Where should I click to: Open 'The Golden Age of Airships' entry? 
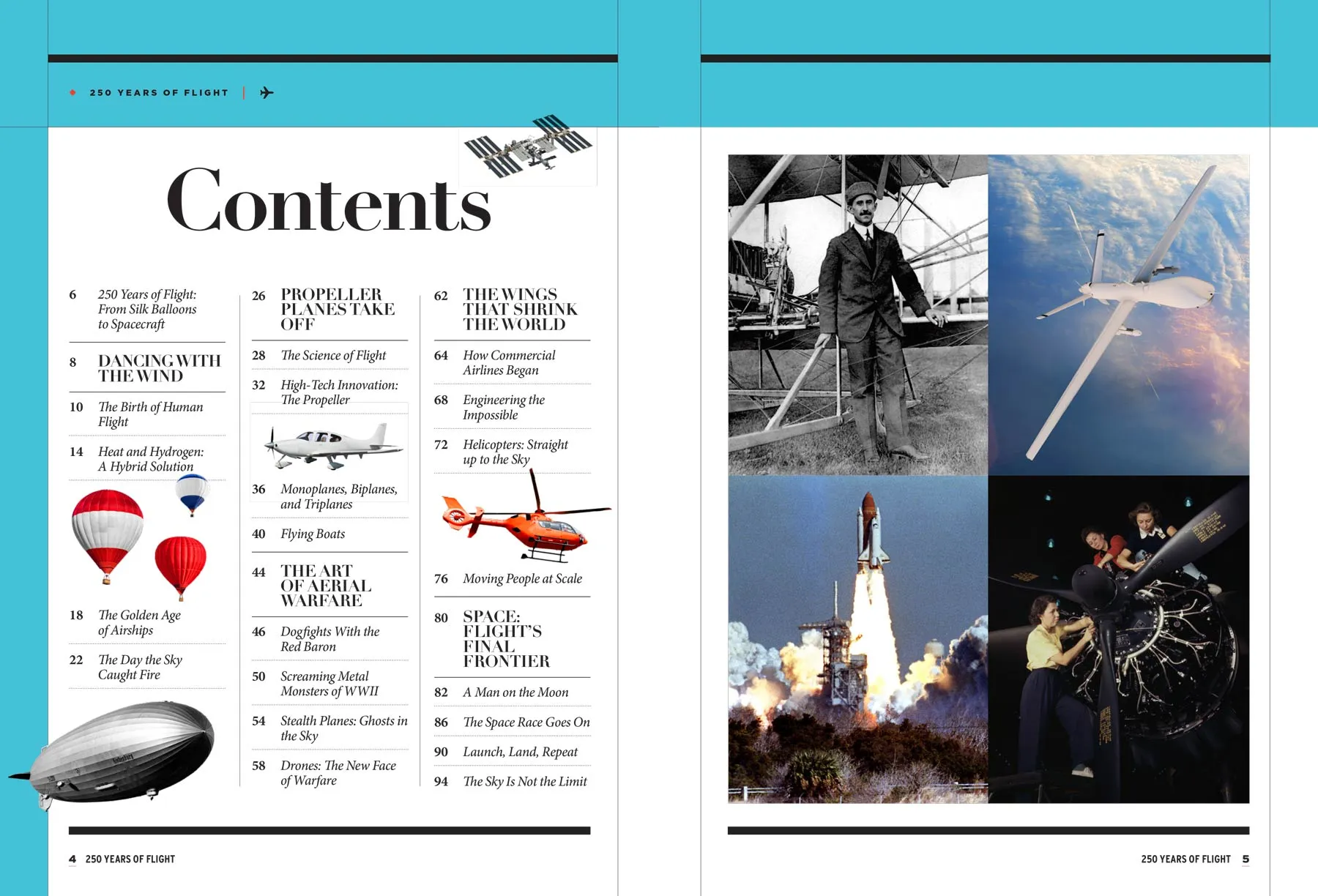click(139, 622)
